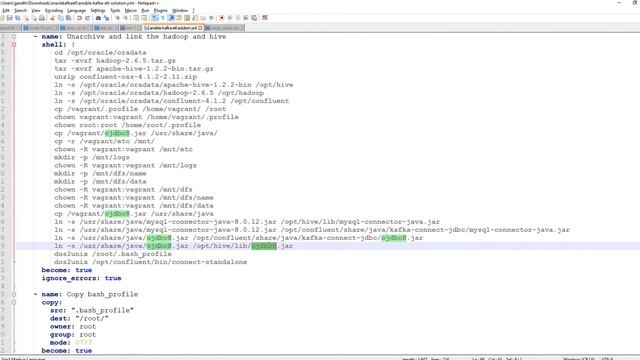Viewport: 640px width, 360px height.
Task: Toggle the Indent Guide icon
Action: [171, 18]
